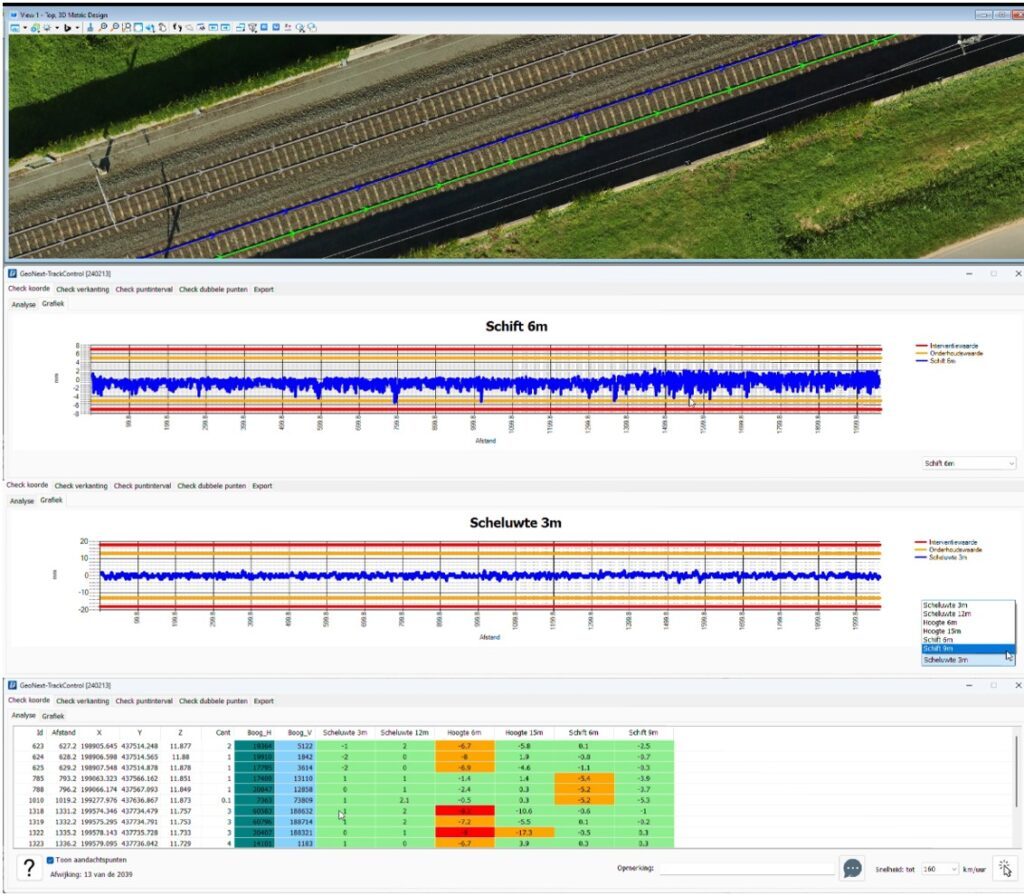The image size is (1024, 896).
Task: Open the Snelheid 160 speed dropdown
Action: click(940, 869)
